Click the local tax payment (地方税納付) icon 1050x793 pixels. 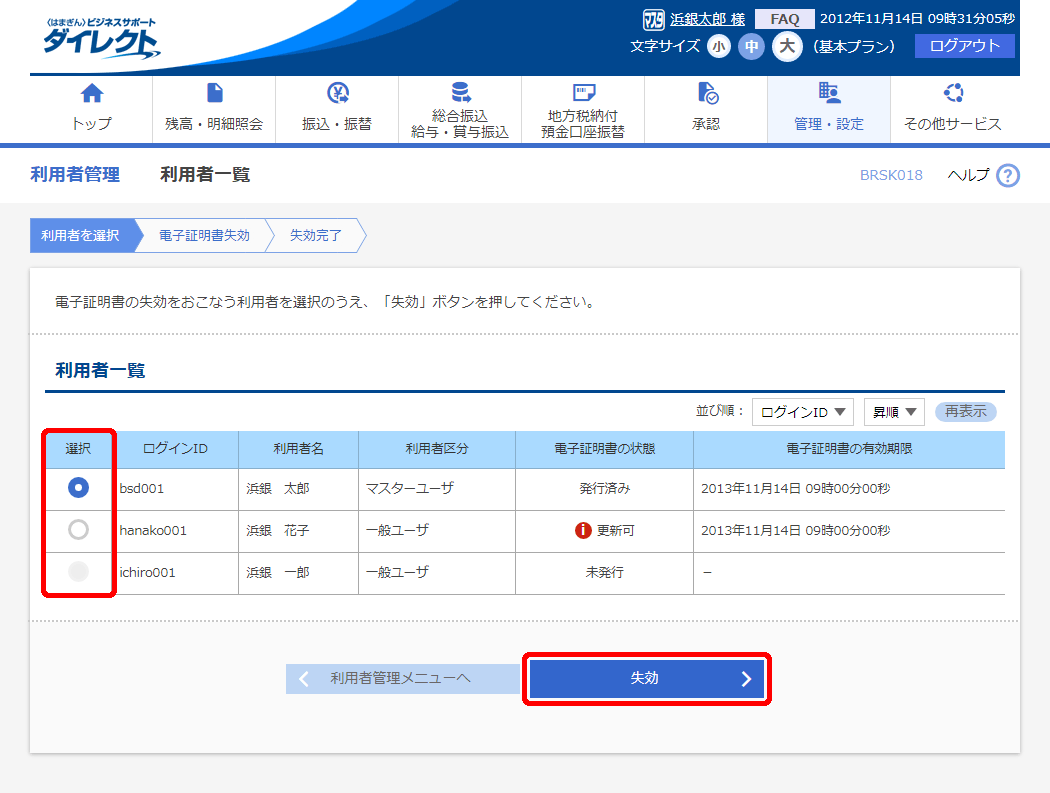tap(583, 93)
